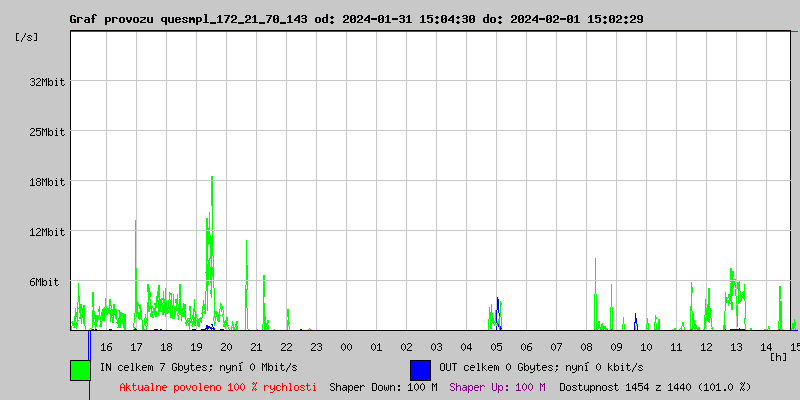The image size is (800, 400).
Task: Click the 18Mbit y-axis label
Action: (x=47, y=182)
